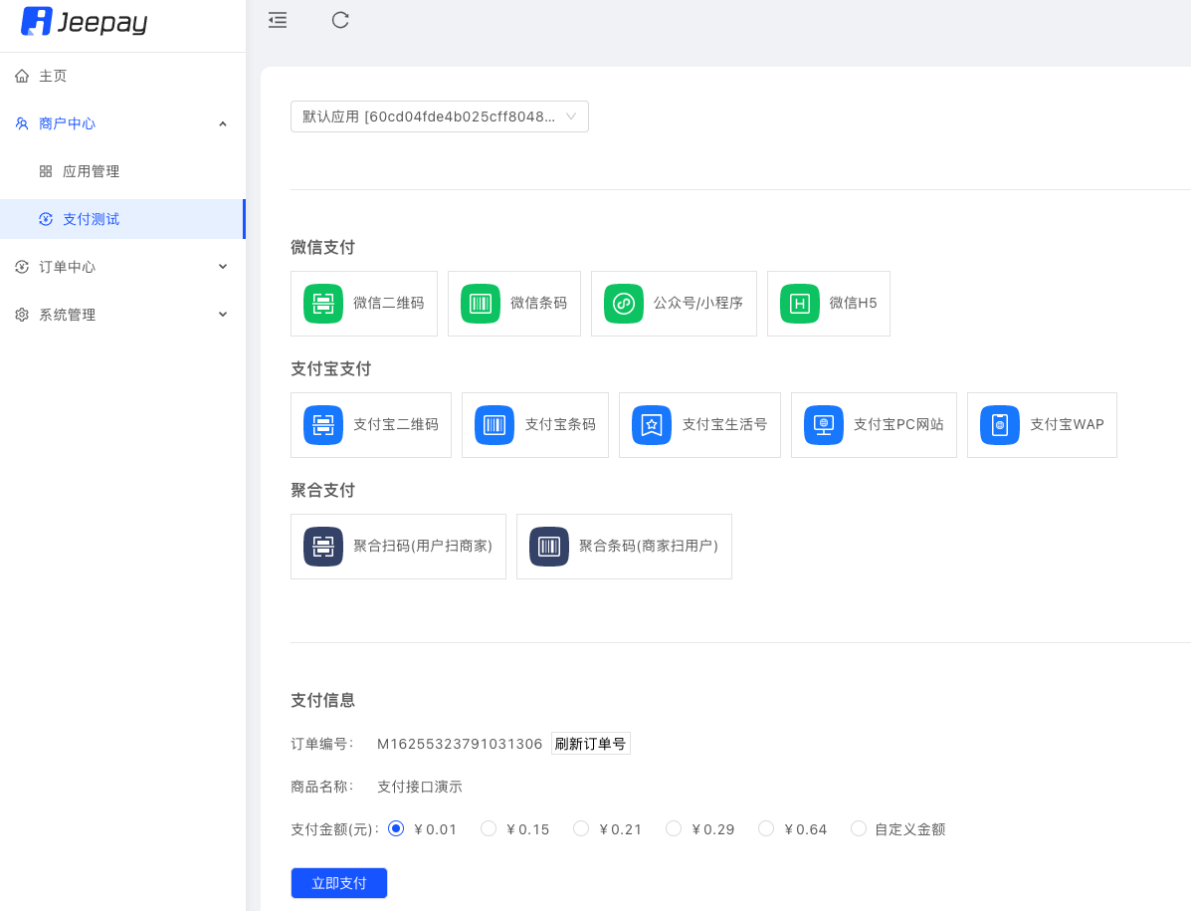Click the grid icon beside 应用管理
1191x911 pixels.
(46, 172)
